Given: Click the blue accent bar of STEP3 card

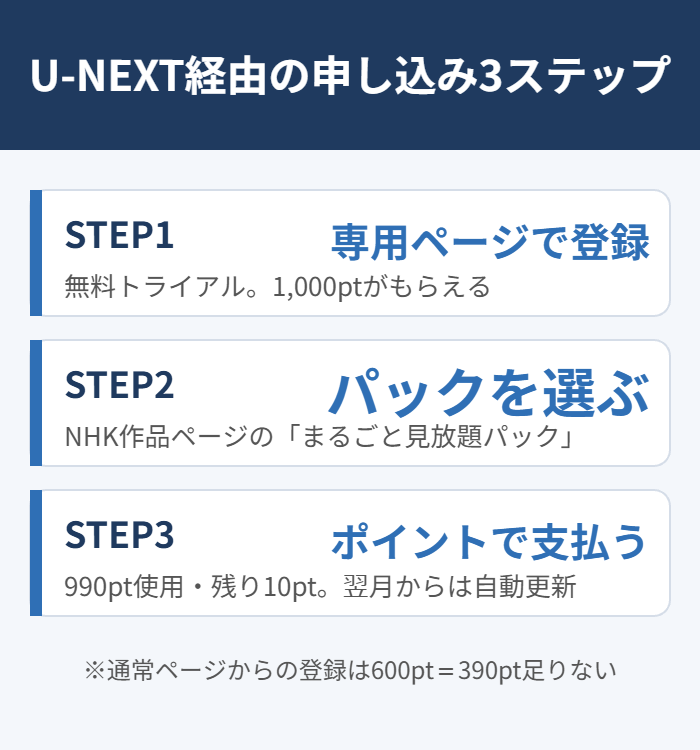Looking at the screenshot, I should (36, 553).
